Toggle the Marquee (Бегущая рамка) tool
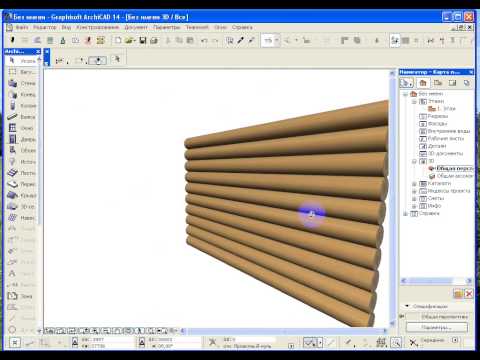 22,72
